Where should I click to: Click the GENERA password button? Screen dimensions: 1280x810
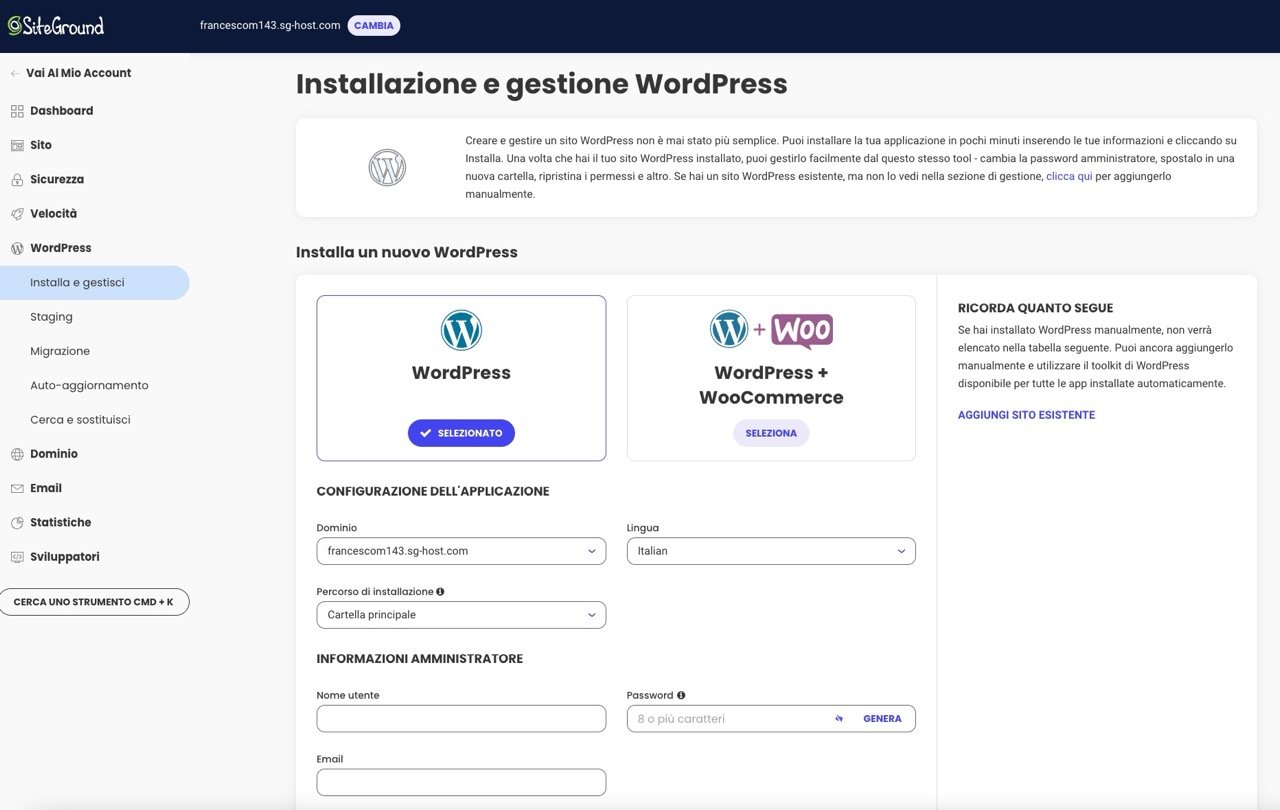882,719
